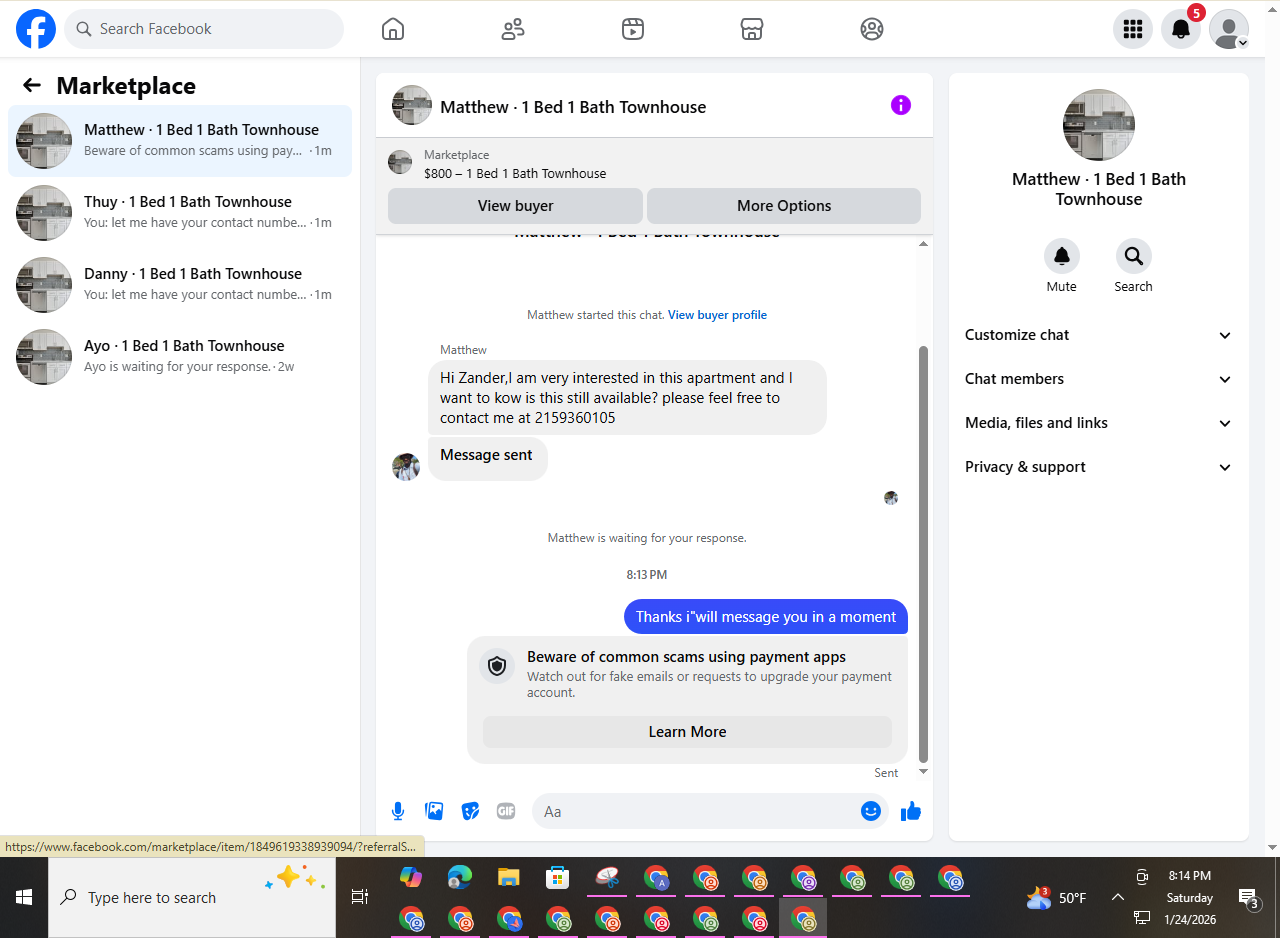Open Microsoft Edge from the taskbar
1280x938 pixels.
(459, 878)
